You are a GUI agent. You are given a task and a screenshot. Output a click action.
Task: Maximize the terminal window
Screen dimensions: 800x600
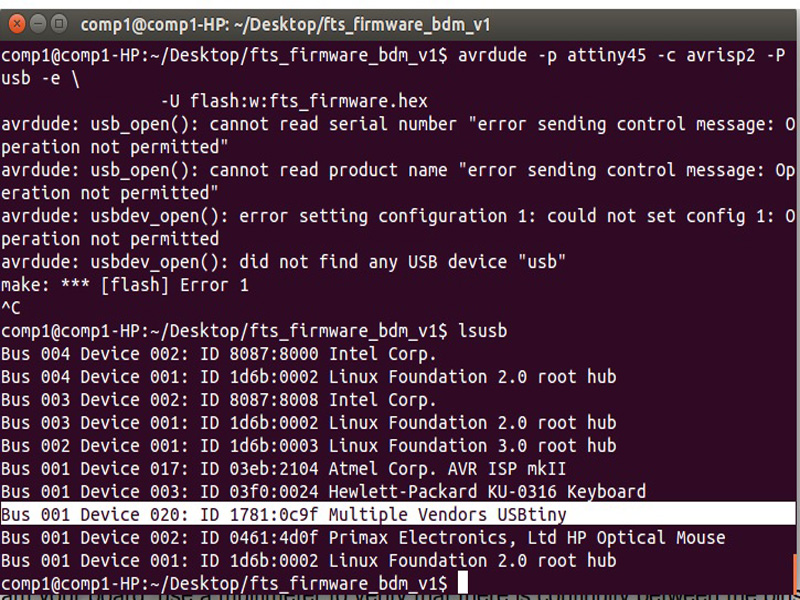coord(59,21)
